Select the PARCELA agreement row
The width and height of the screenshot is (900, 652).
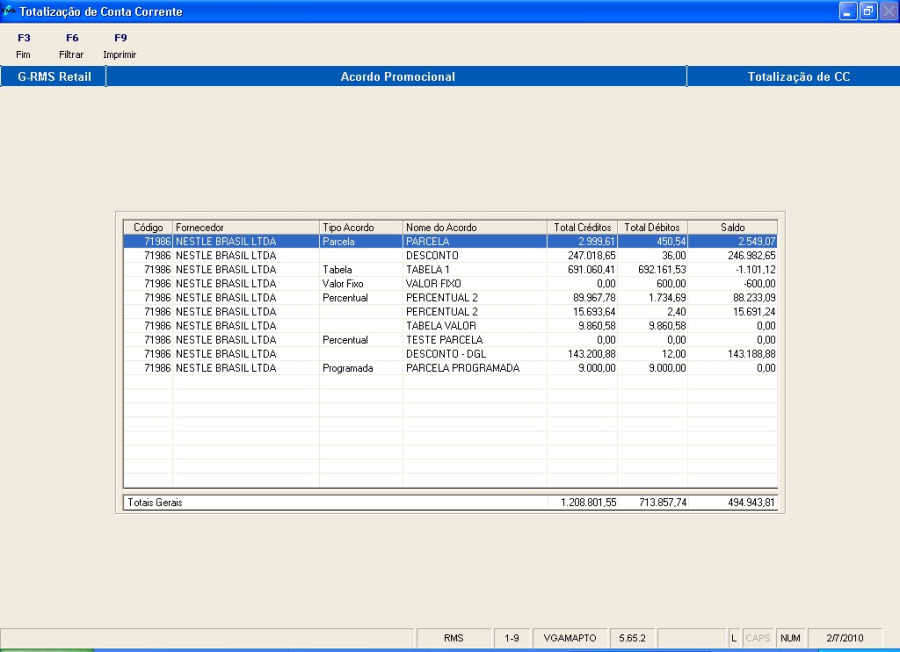pos(451,242)
